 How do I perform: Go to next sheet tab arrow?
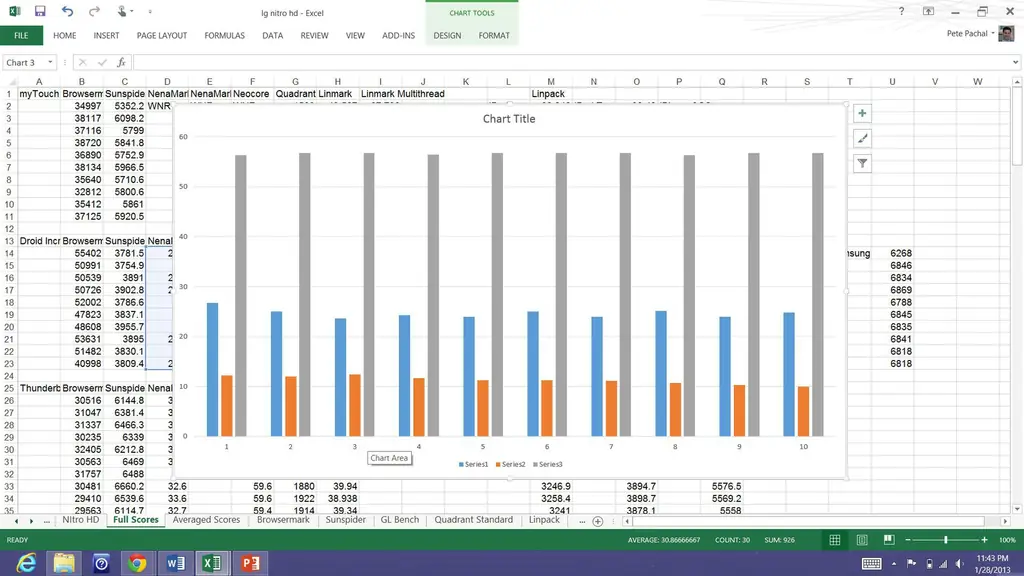[31, 521]
